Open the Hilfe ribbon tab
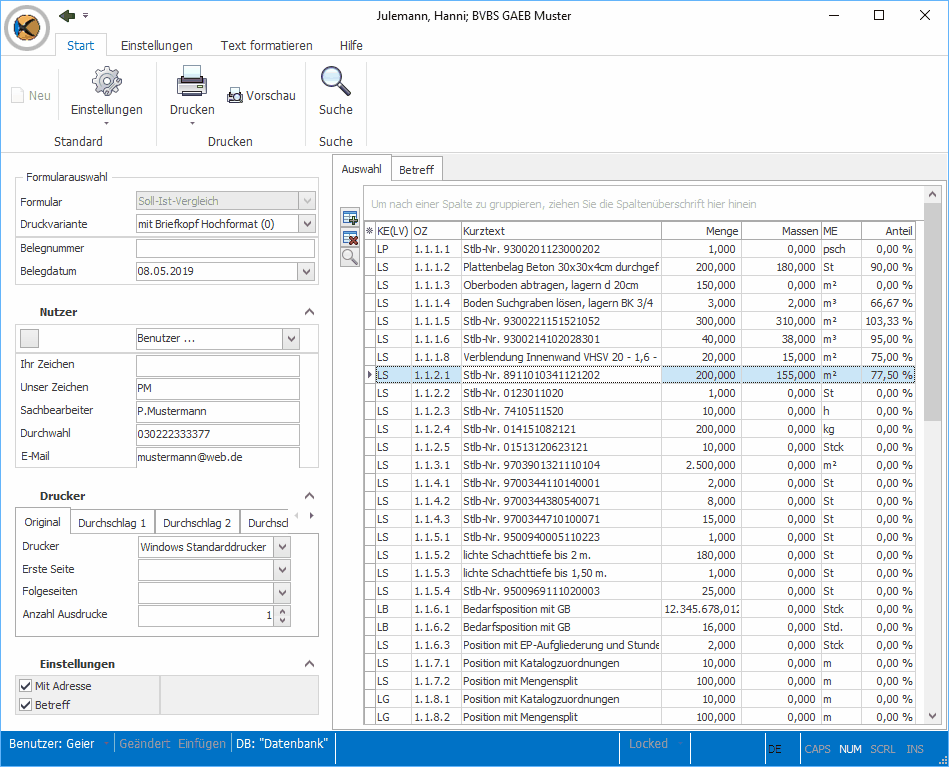Image resolution: width=949 pixels, height=767 pixels. [351, 45]
